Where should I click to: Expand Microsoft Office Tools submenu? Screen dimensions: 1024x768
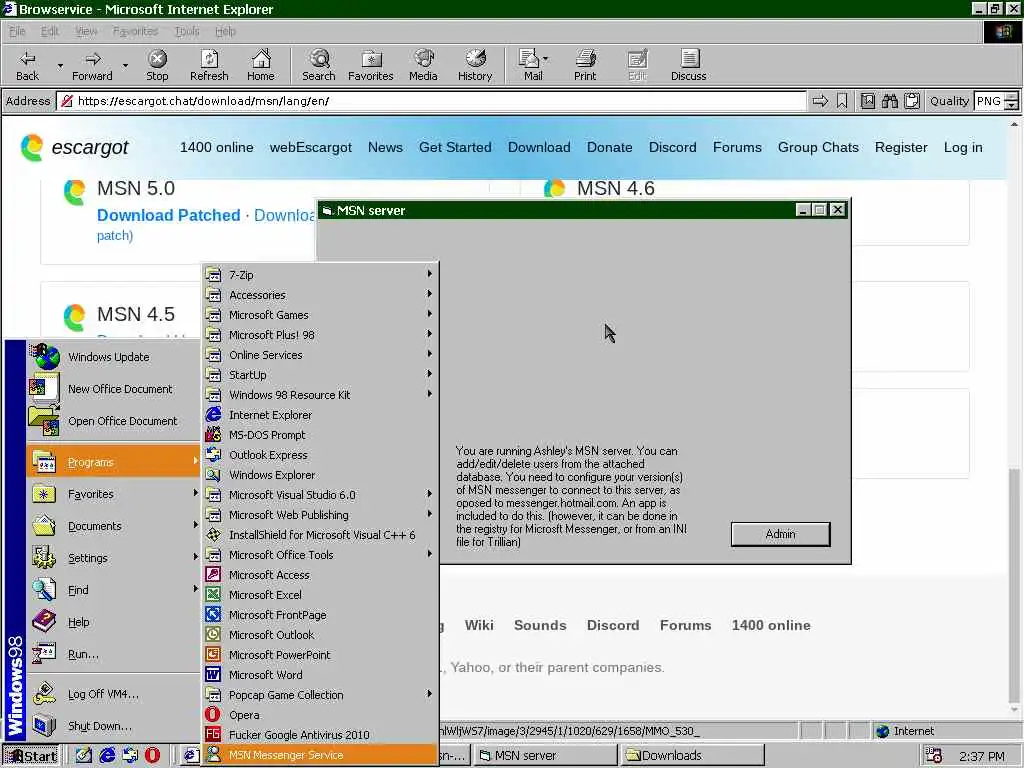(320, 555)
